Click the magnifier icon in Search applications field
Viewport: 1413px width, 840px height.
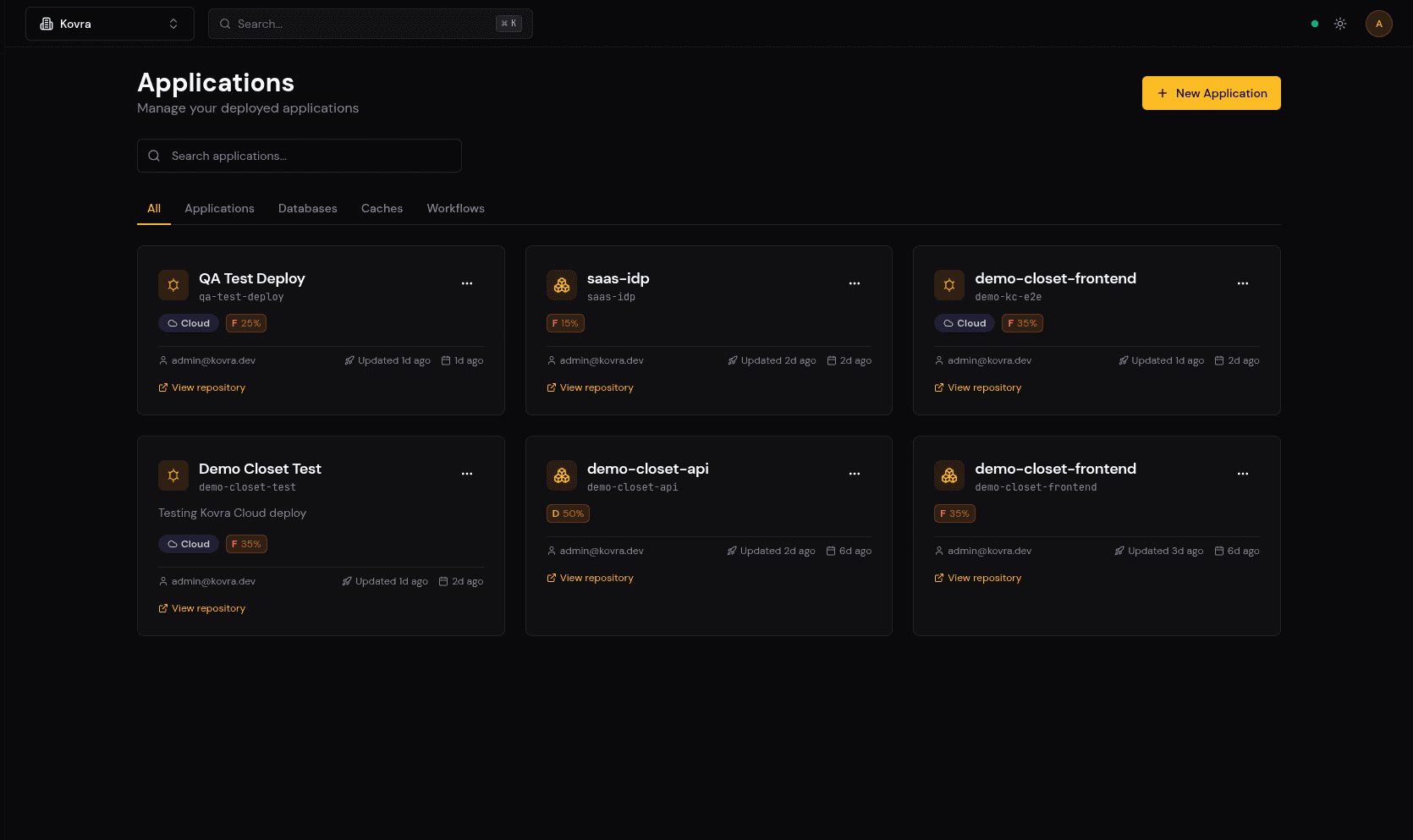(154, 156)
